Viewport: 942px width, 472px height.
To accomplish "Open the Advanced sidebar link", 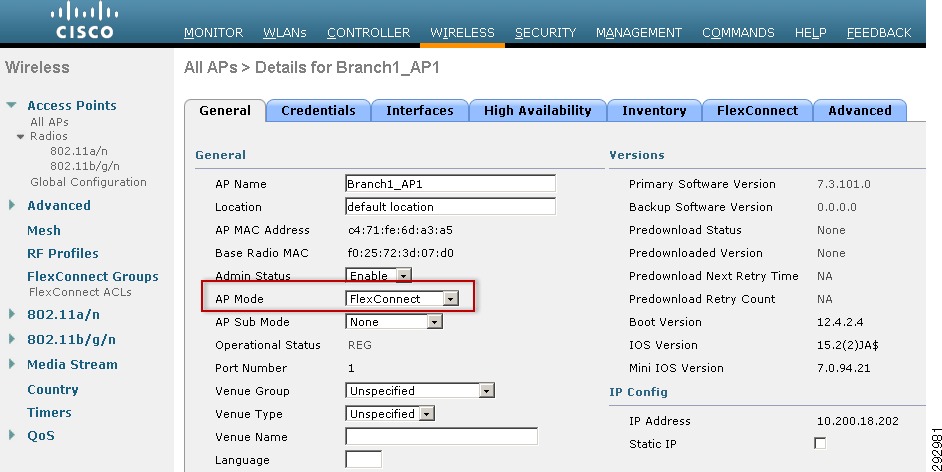I will point(59,205).
